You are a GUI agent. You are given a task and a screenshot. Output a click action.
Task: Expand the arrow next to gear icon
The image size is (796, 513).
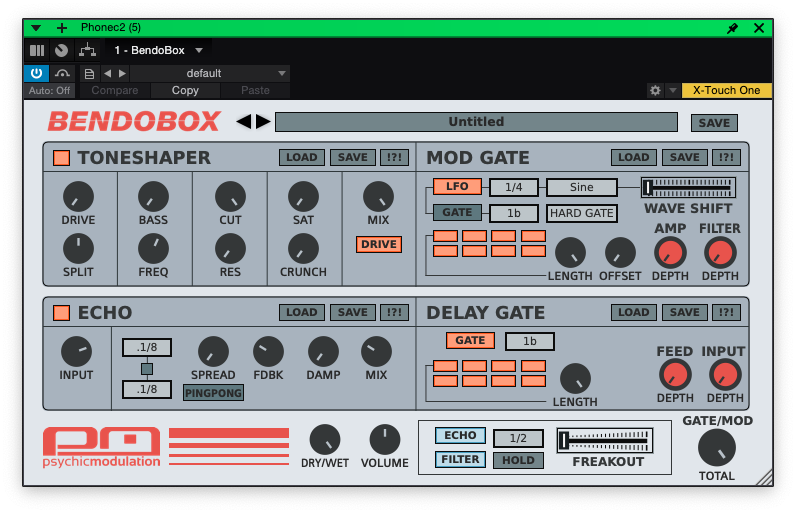click(x=673, y=90)
